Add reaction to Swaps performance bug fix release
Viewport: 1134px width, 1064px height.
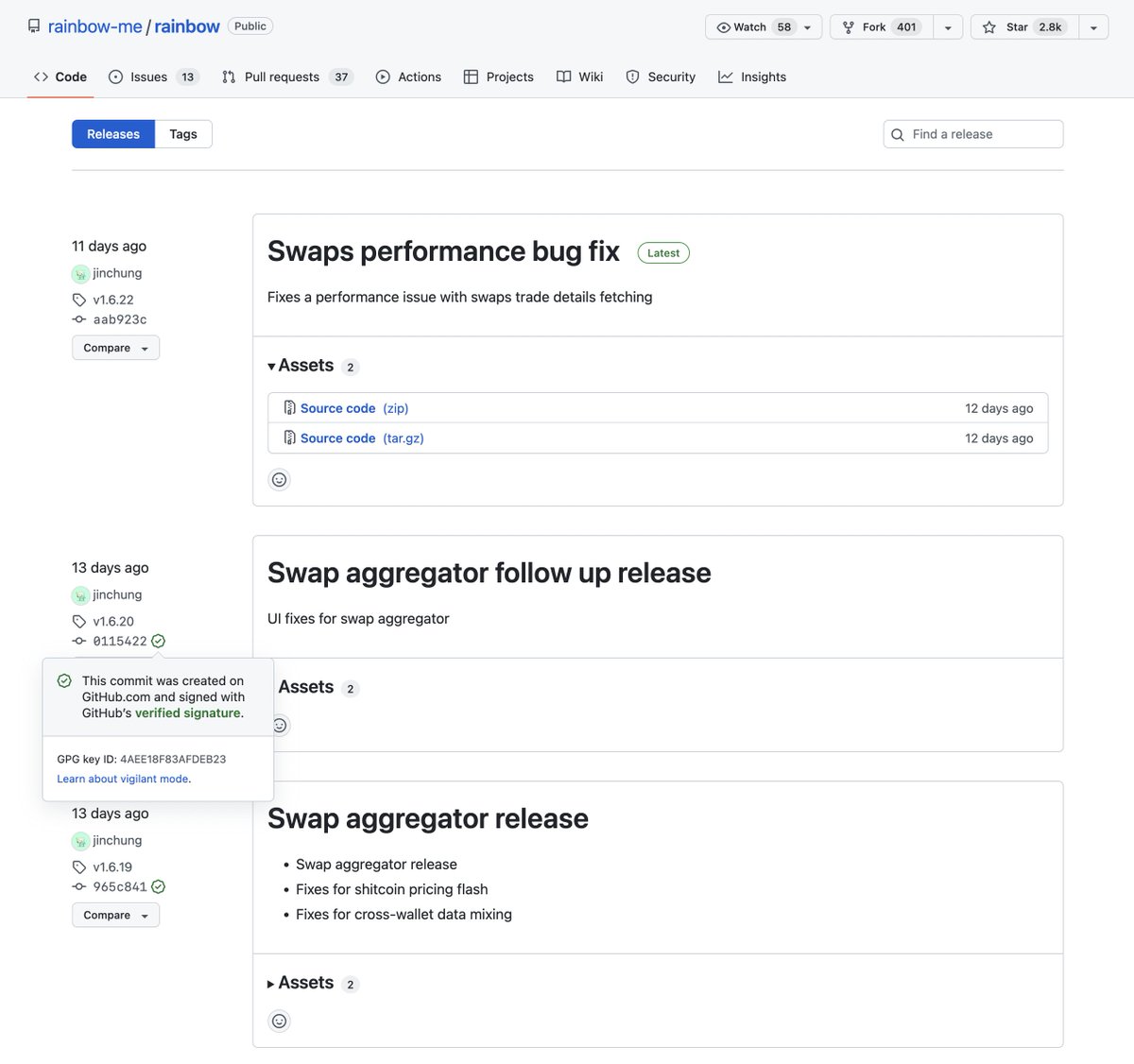(279, 480)
